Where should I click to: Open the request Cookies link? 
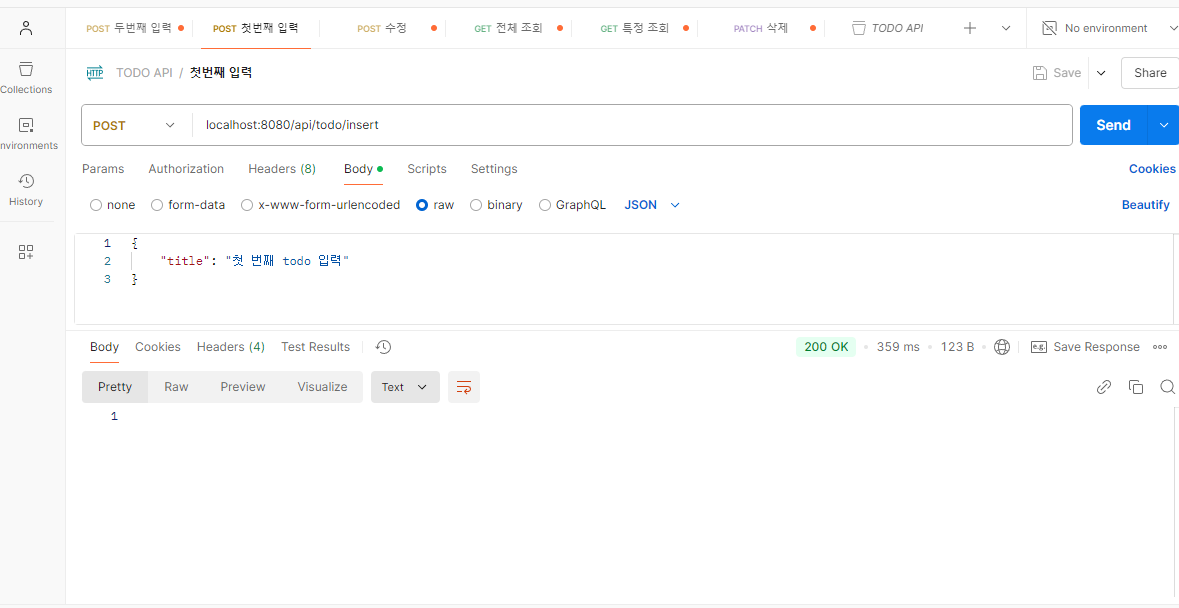coord(1152,169)
